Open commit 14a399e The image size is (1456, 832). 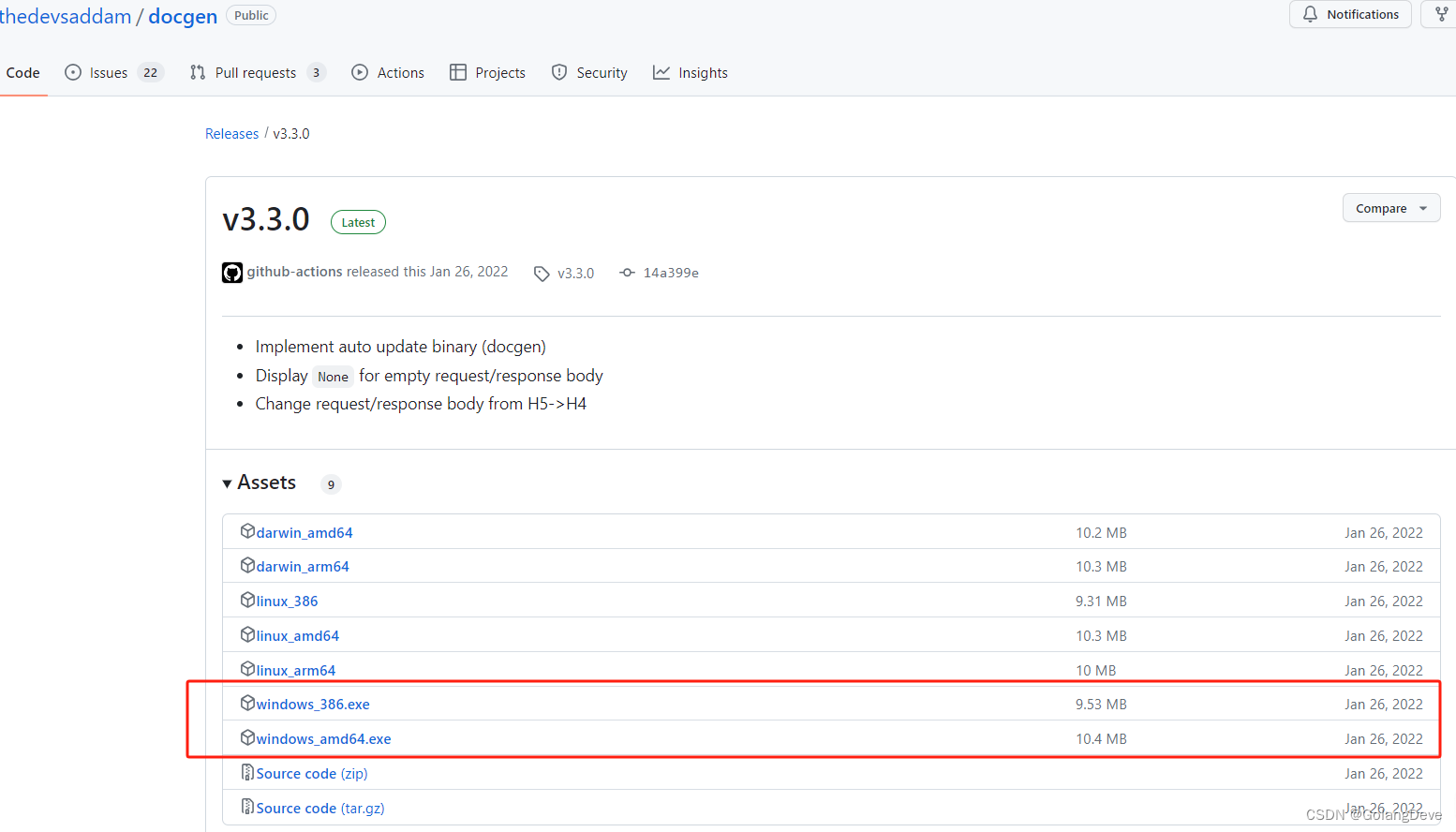click(x=671, y=273)
